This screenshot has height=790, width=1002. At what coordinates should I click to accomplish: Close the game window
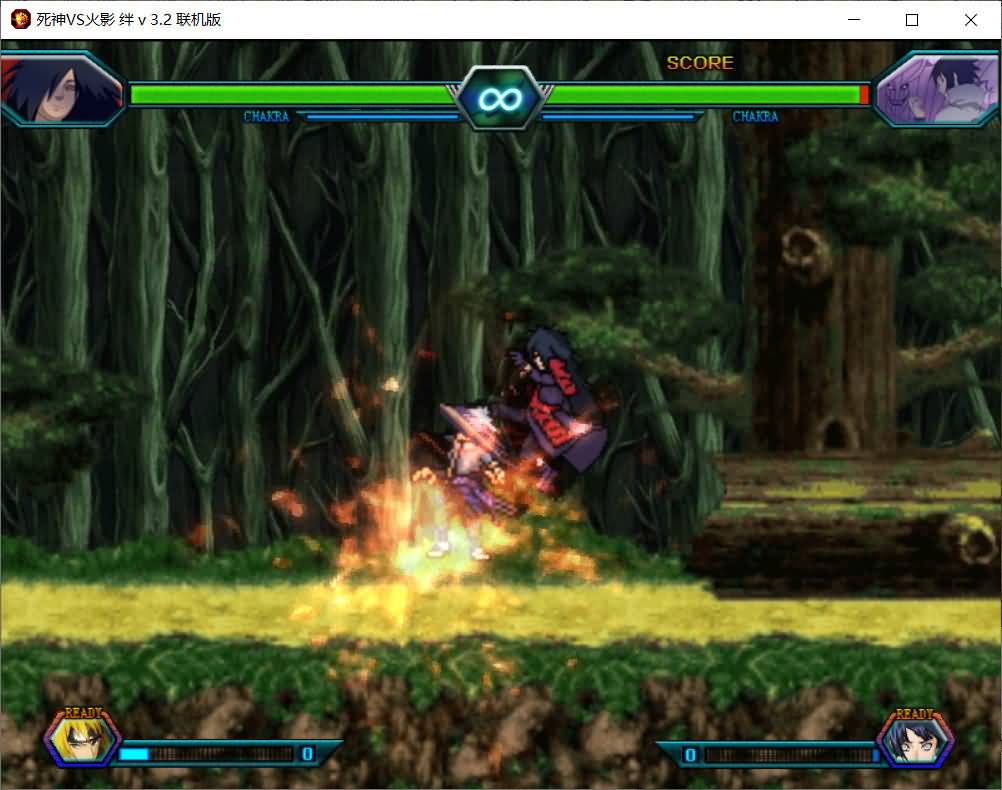pos(971,20)
